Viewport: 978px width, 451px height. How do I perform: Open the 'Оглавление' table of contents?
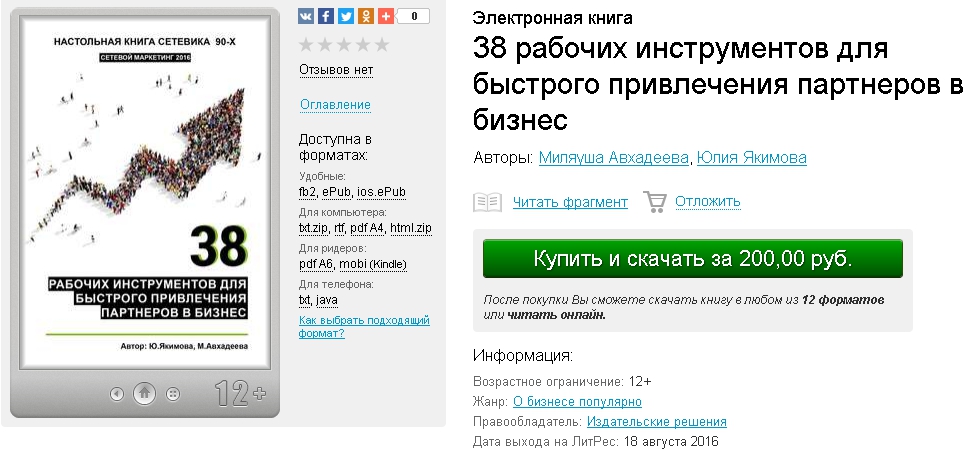336,104
